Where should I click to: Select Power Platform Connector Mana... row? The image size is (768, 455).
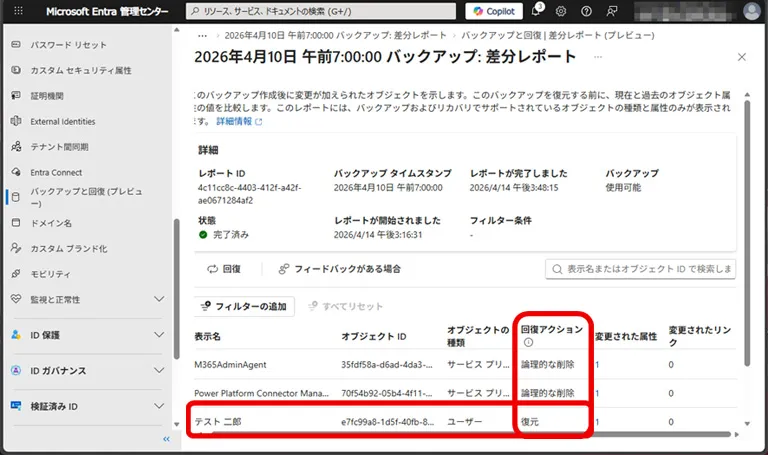click(465, 393)
